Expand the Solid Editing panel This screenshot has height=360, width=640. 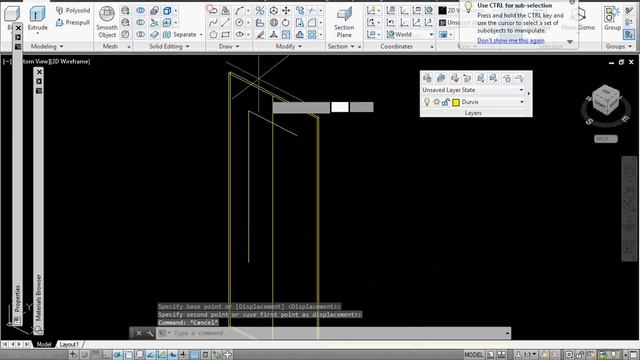coord(169,47)
